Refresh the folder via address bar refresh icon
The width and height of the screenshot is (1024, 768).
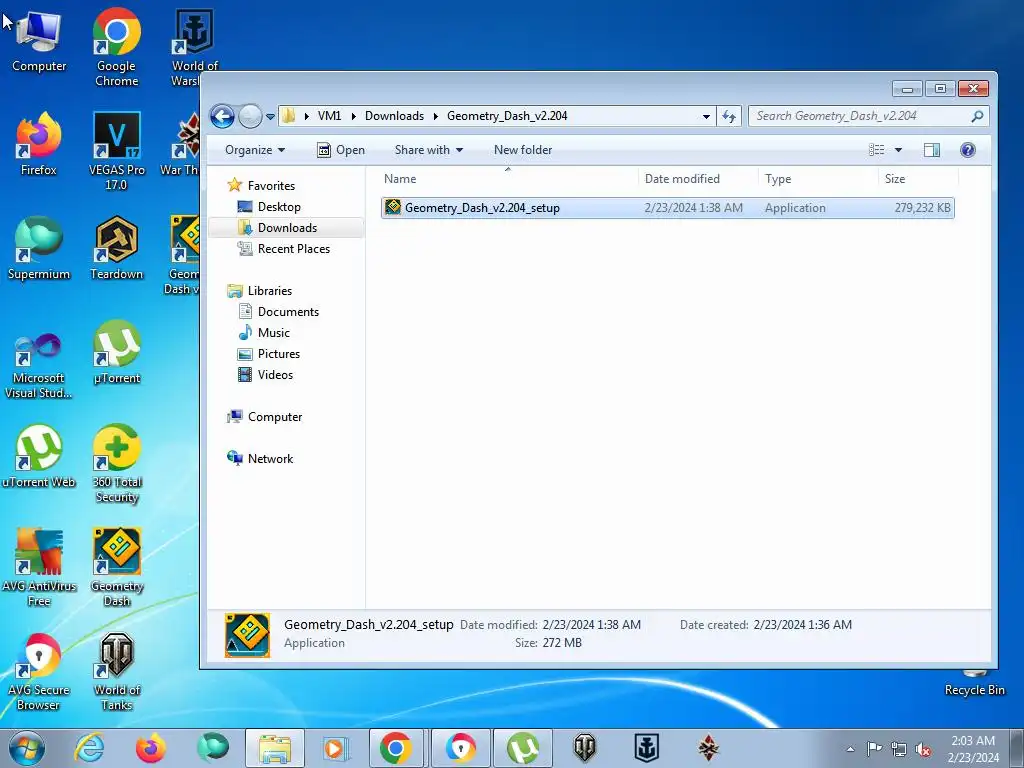[x=729, y=116]
